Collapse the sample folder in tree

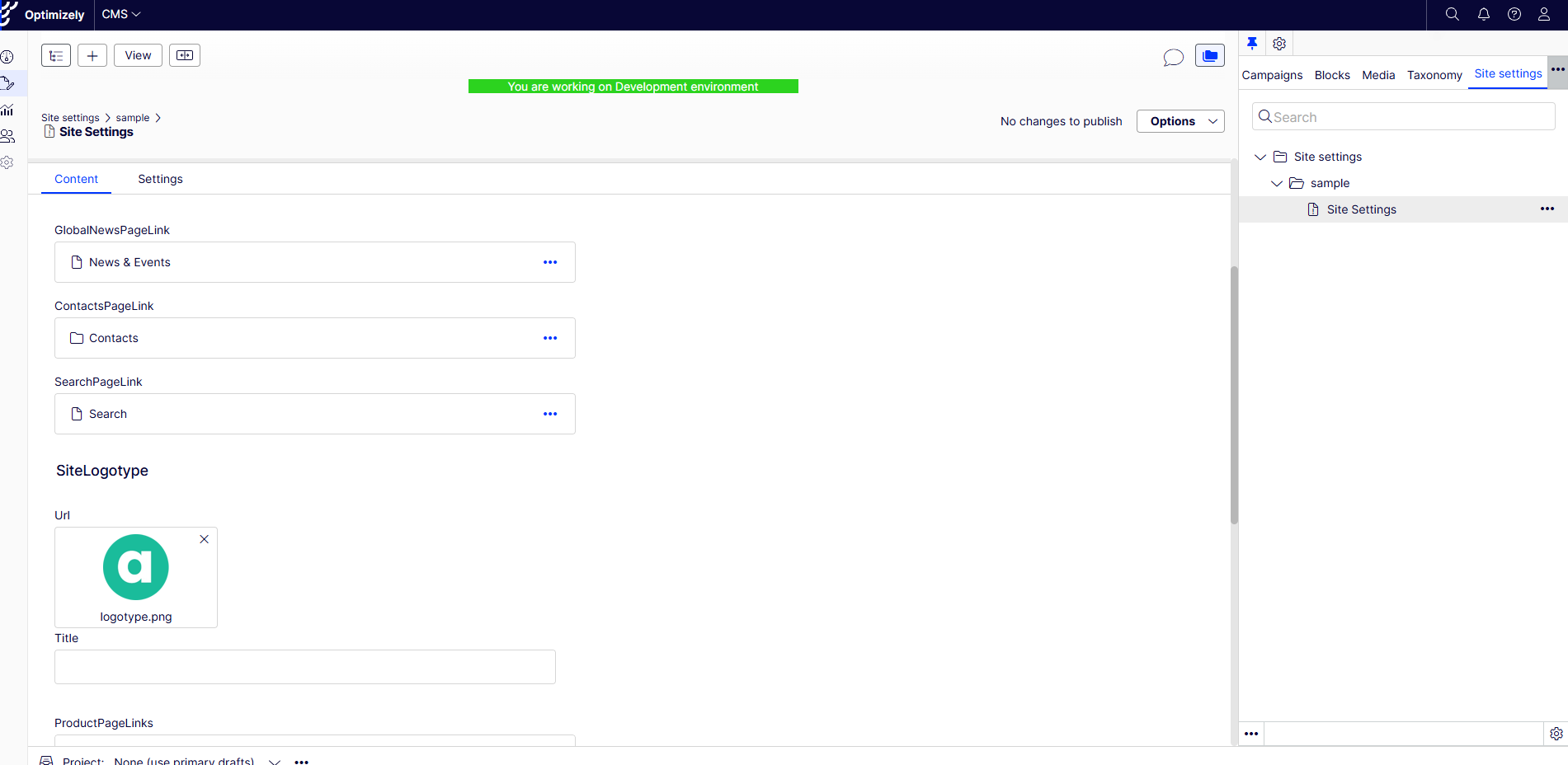[1277, 183]
